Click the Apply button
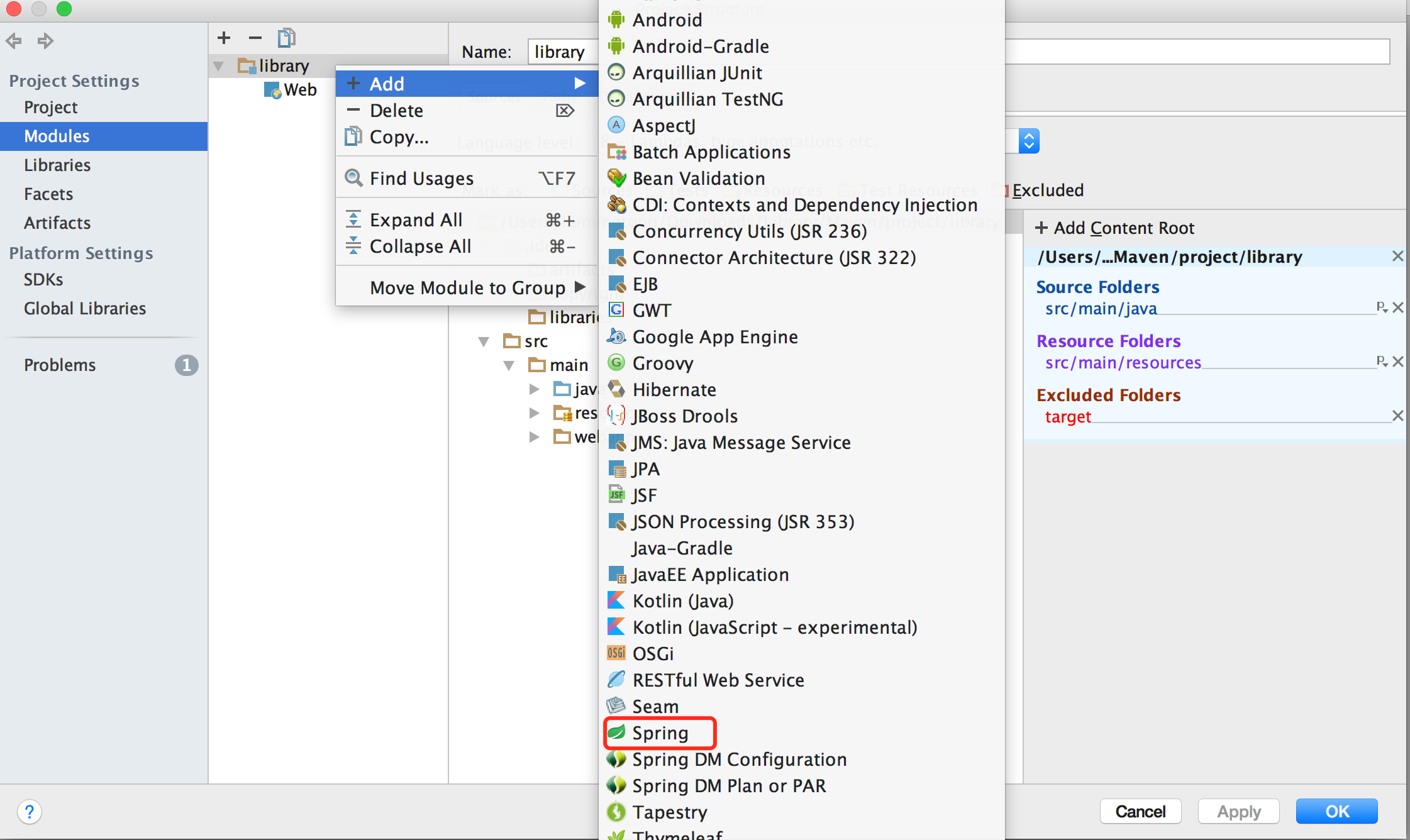 pyautogui.click(x=1239, y=811)
